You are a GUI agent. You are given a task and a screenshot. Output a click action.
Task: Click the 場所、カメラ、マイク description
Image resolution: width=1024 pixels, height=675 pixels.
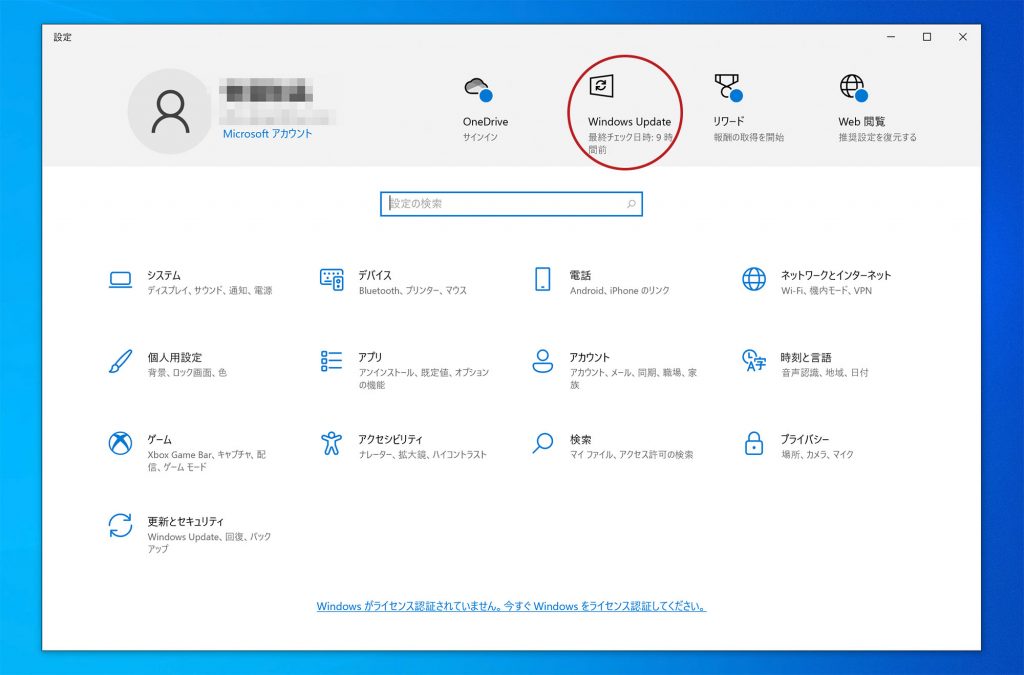click(x=817, y=454)
